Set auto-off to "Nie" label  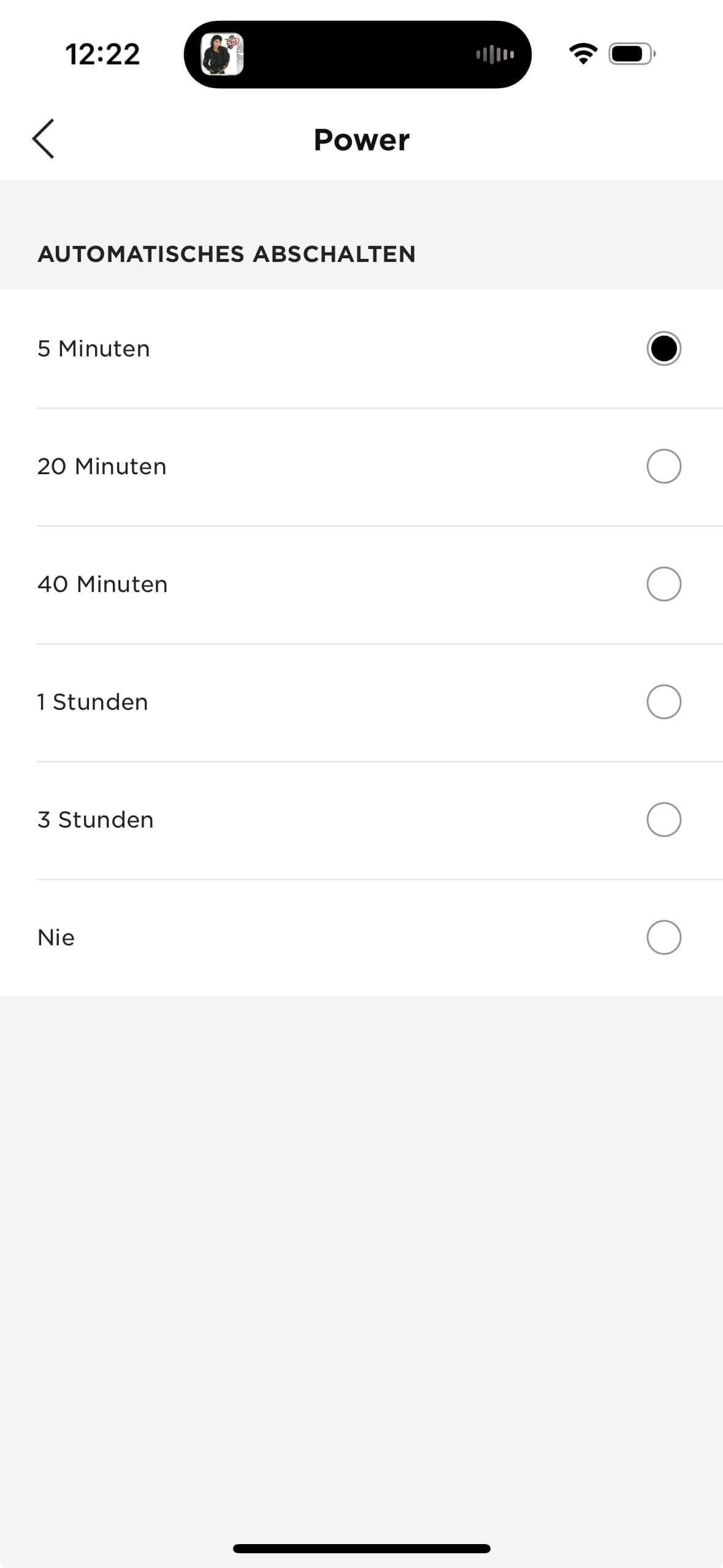56,937
